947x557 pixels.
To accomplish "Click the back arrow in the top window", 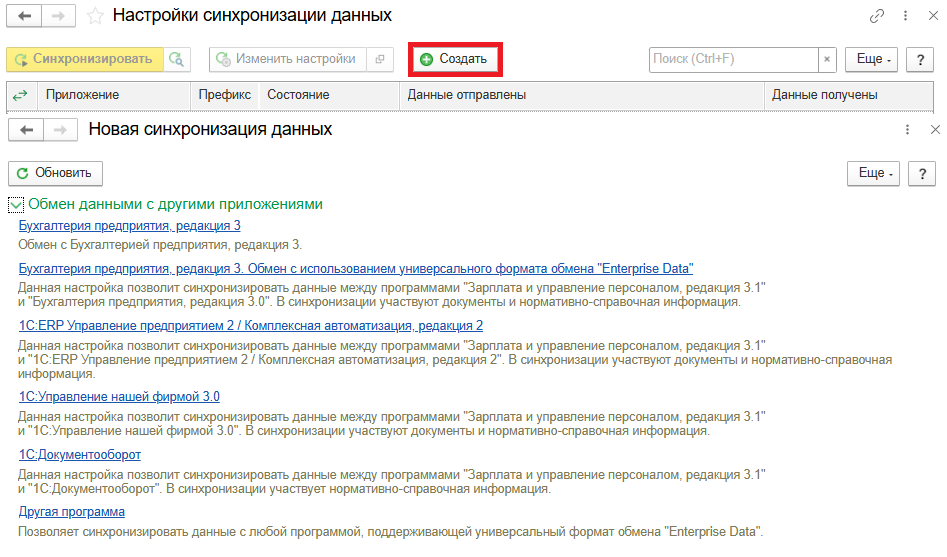I will [x=23, y=16].
